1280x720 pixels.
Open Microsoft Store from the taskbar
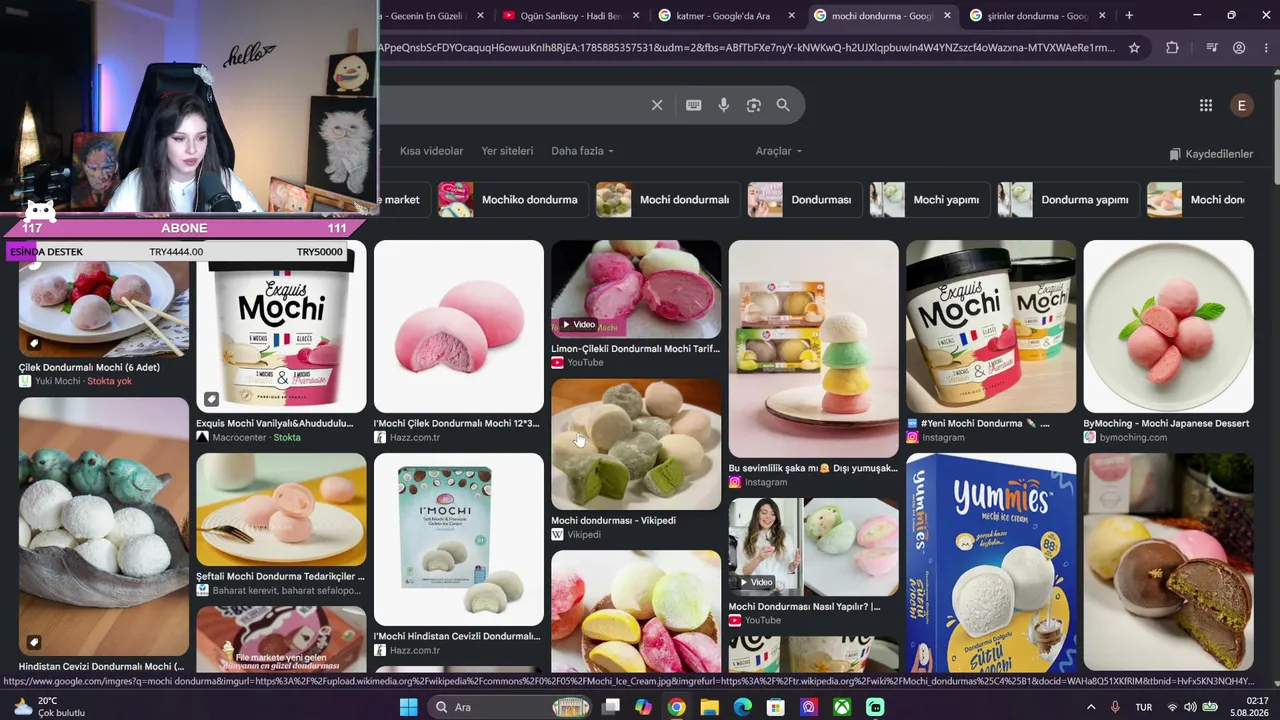[775, 707]
